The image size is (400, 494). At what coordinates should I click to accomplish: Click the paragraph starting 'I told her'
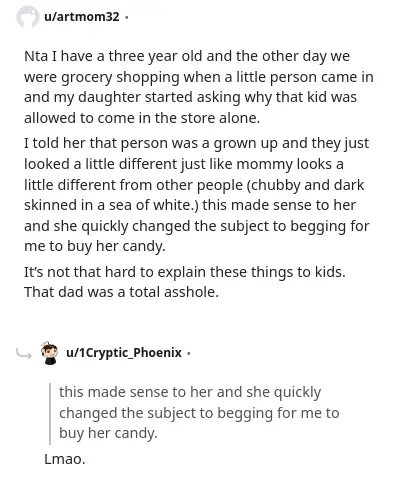pyautogui.click(x=197, y=195)
